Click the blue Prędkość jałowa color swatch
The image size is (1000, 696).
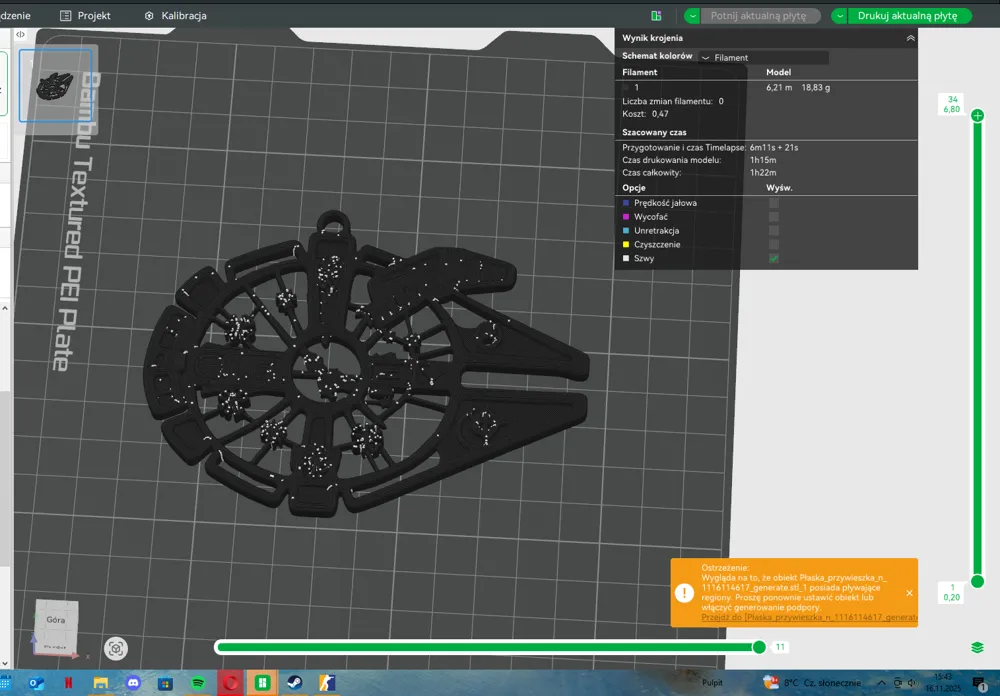(626, 203)
